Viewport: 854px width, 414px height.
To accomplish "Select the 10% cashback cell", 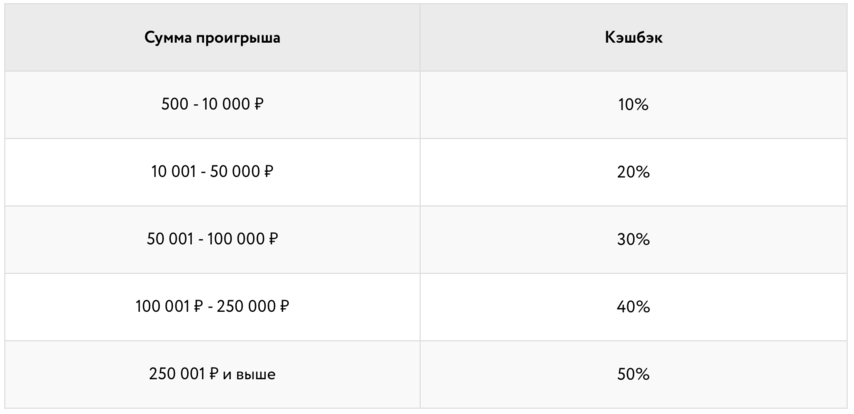I will [x=633, y=105].
